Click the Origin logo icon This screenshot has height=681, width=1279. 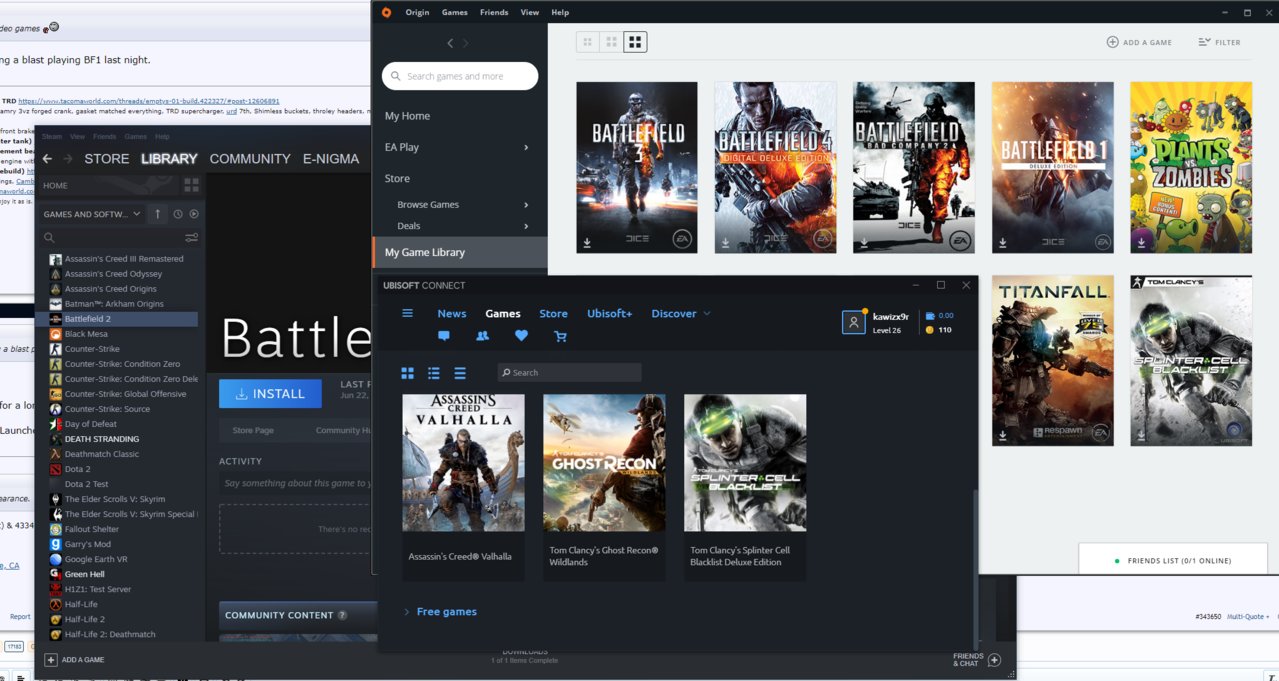387,12
